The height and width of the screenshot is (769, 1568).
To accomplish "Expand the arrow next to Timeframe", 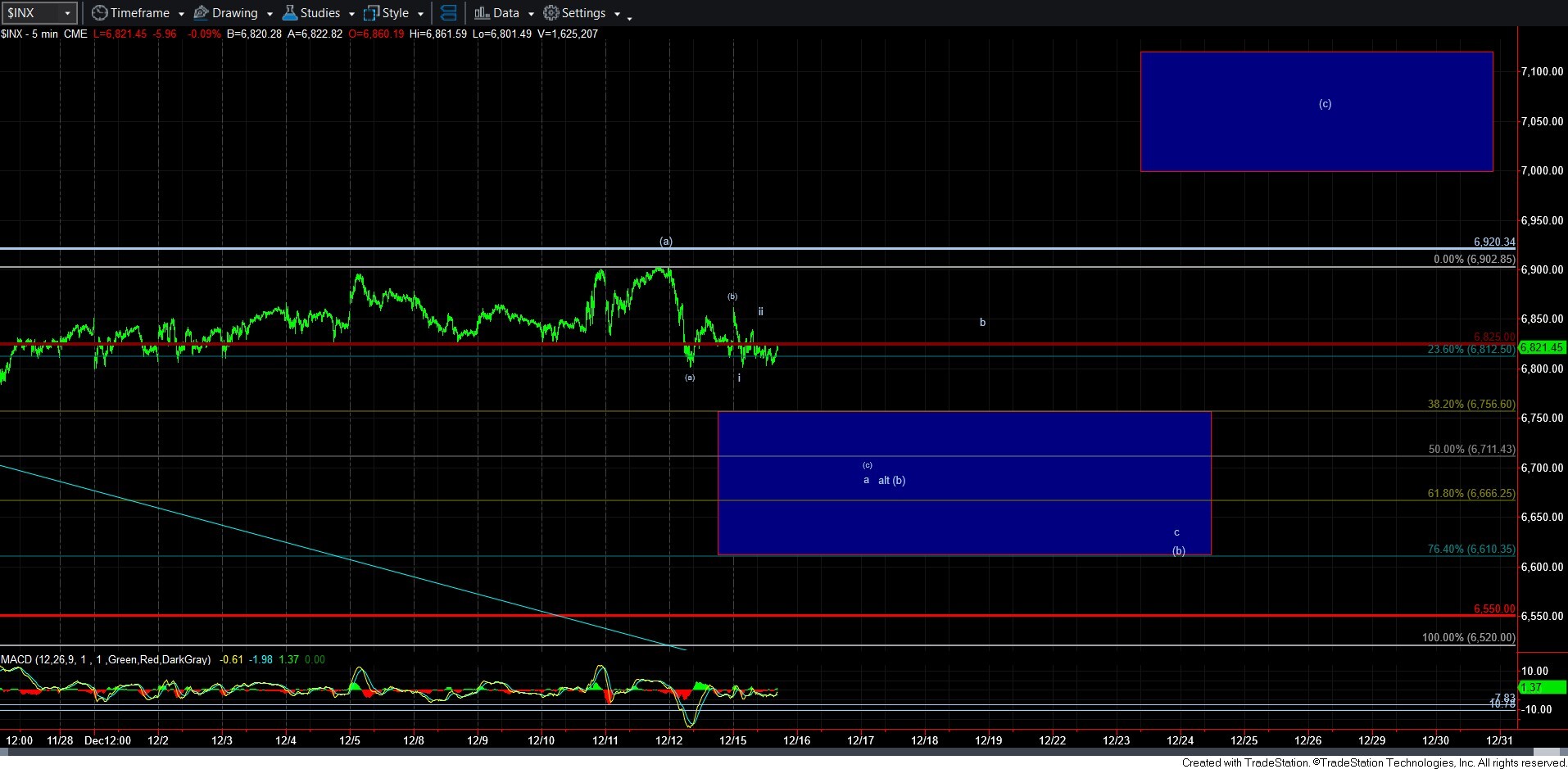I will [x=181, y=14].
